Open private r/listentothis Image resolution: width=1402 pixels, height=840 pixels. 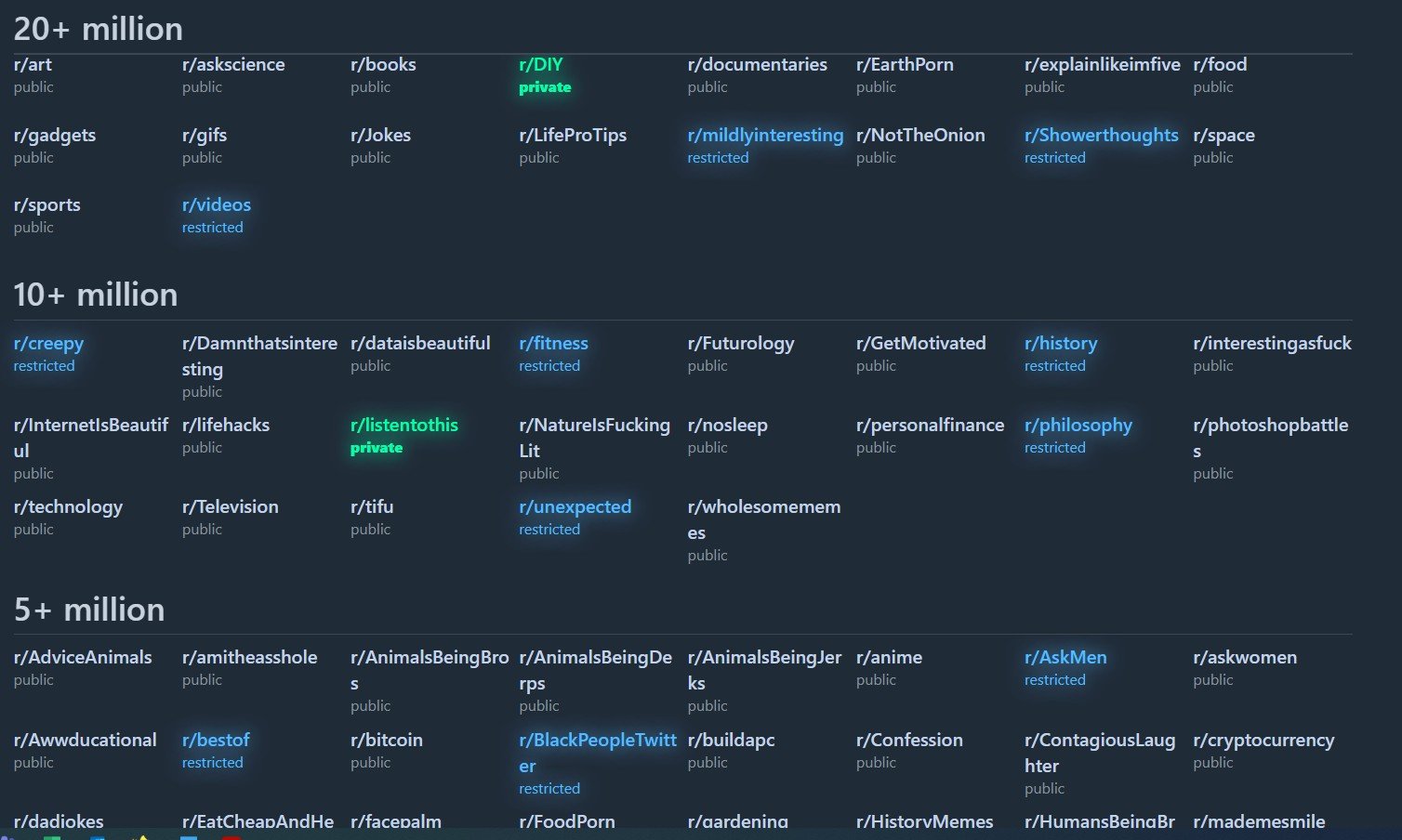pos(404,426)
